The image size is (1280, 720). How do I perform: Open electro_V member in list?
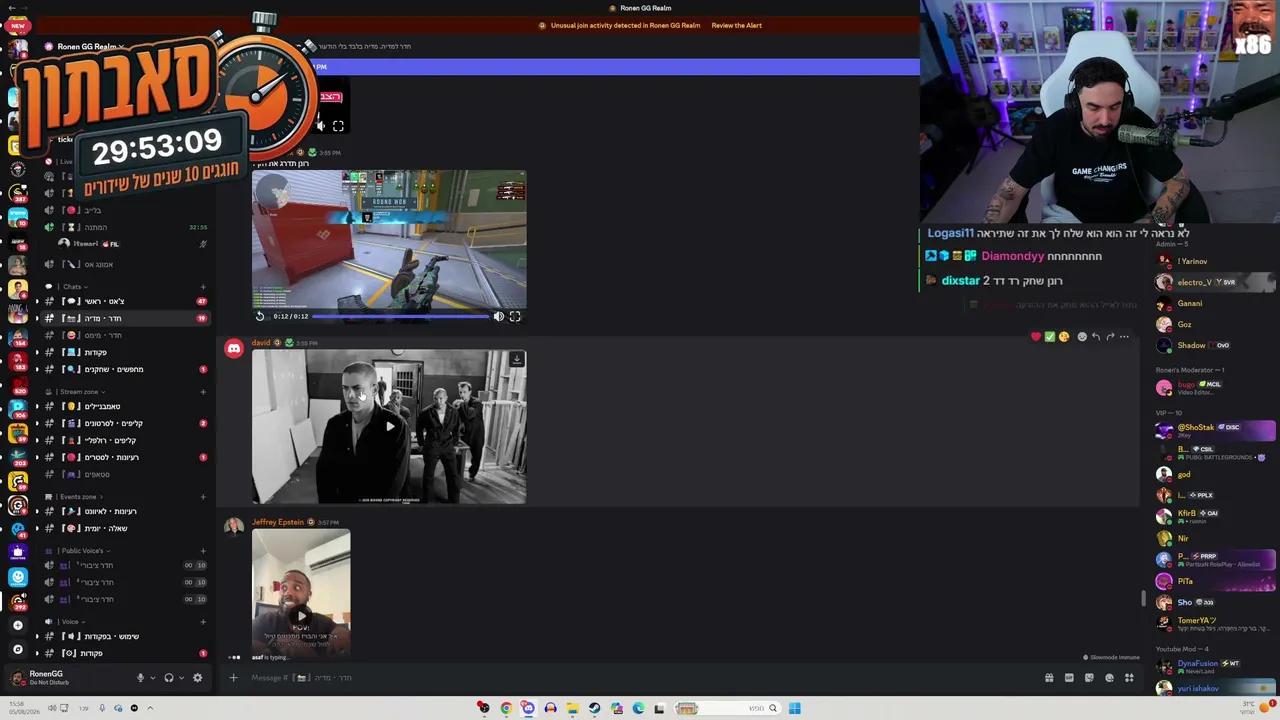tap(1215, 282)
